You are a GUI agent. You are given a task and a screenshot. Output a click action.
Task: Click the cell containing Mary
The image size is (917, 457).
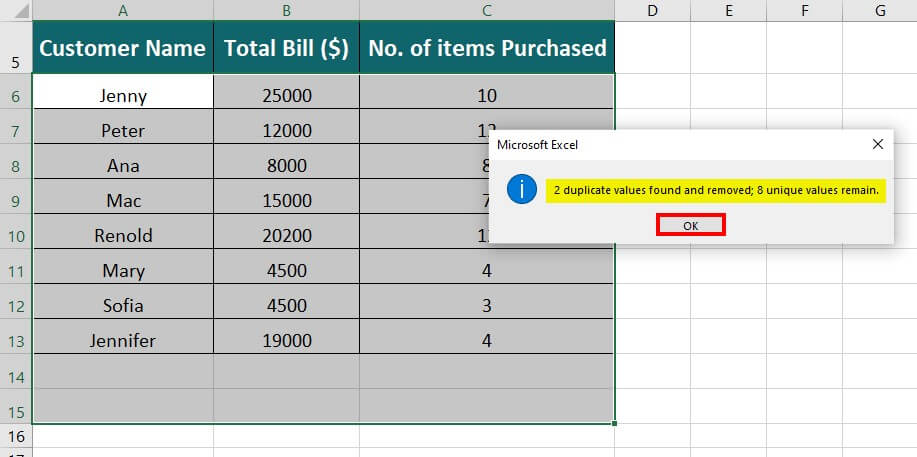pyautogui.click(x=123, y=267)
